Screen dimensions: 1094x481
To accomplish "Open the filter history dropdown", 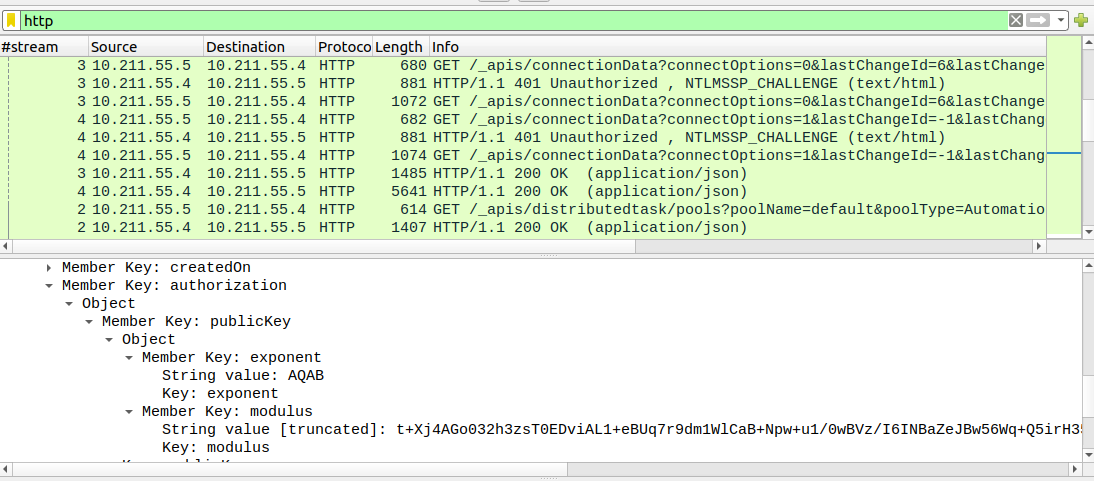I will (x=1061, y=20).
